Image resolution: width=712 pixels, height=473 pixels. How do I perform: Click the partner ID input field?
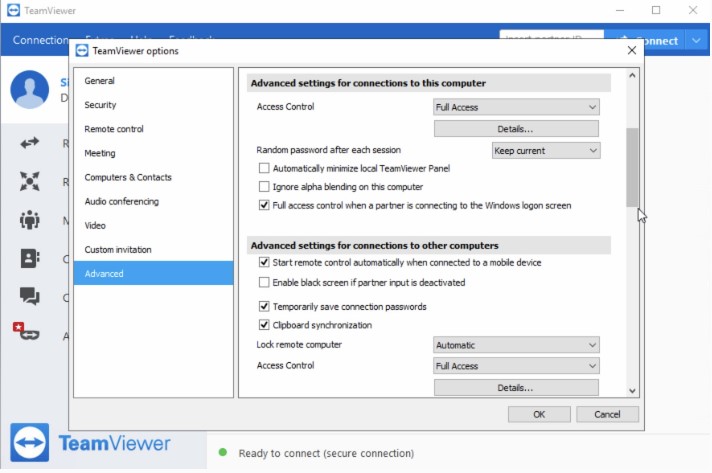[x=552, y=36]
